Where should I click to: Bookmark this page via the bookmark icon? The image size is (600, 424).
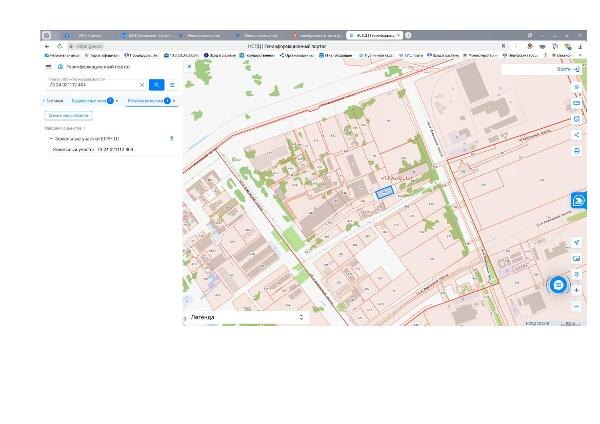click(504, 46)
